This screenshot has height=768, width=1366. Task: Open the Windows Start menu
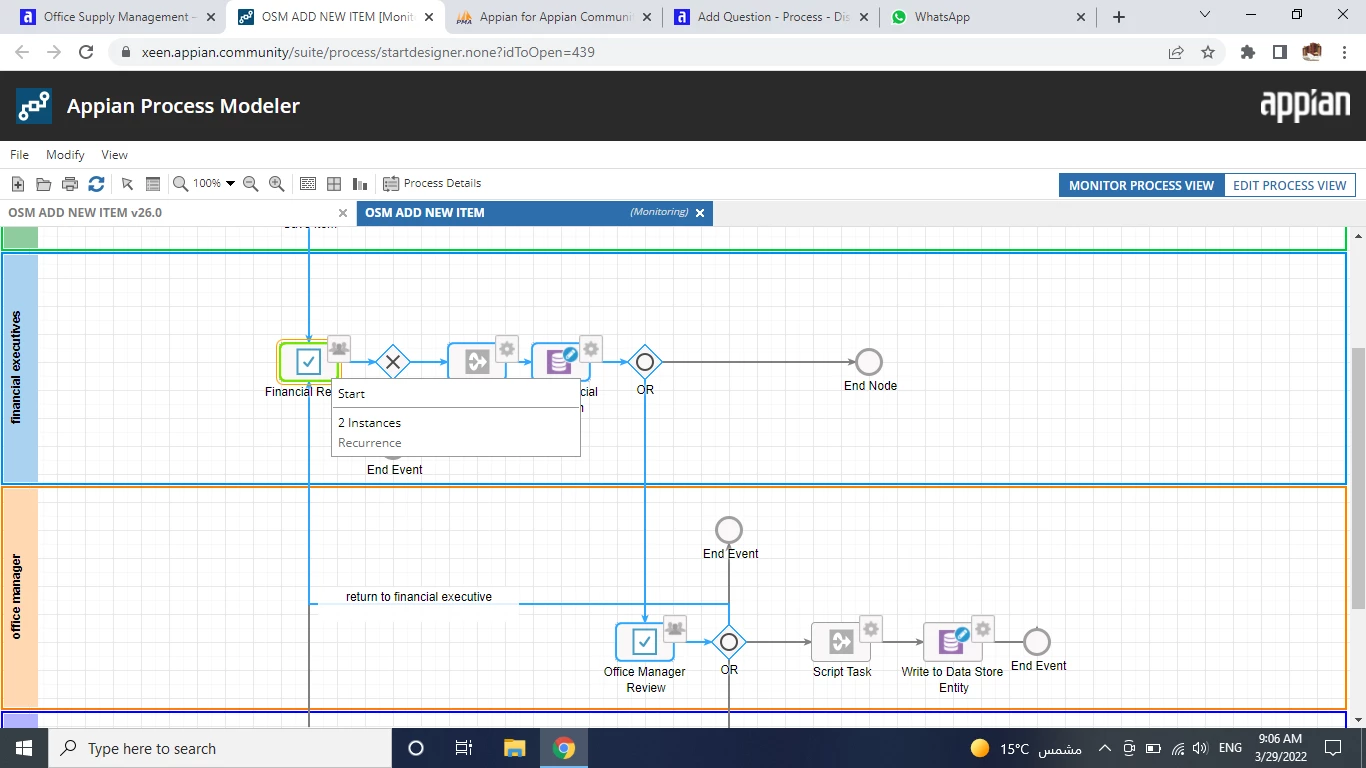tap(24, 748)
